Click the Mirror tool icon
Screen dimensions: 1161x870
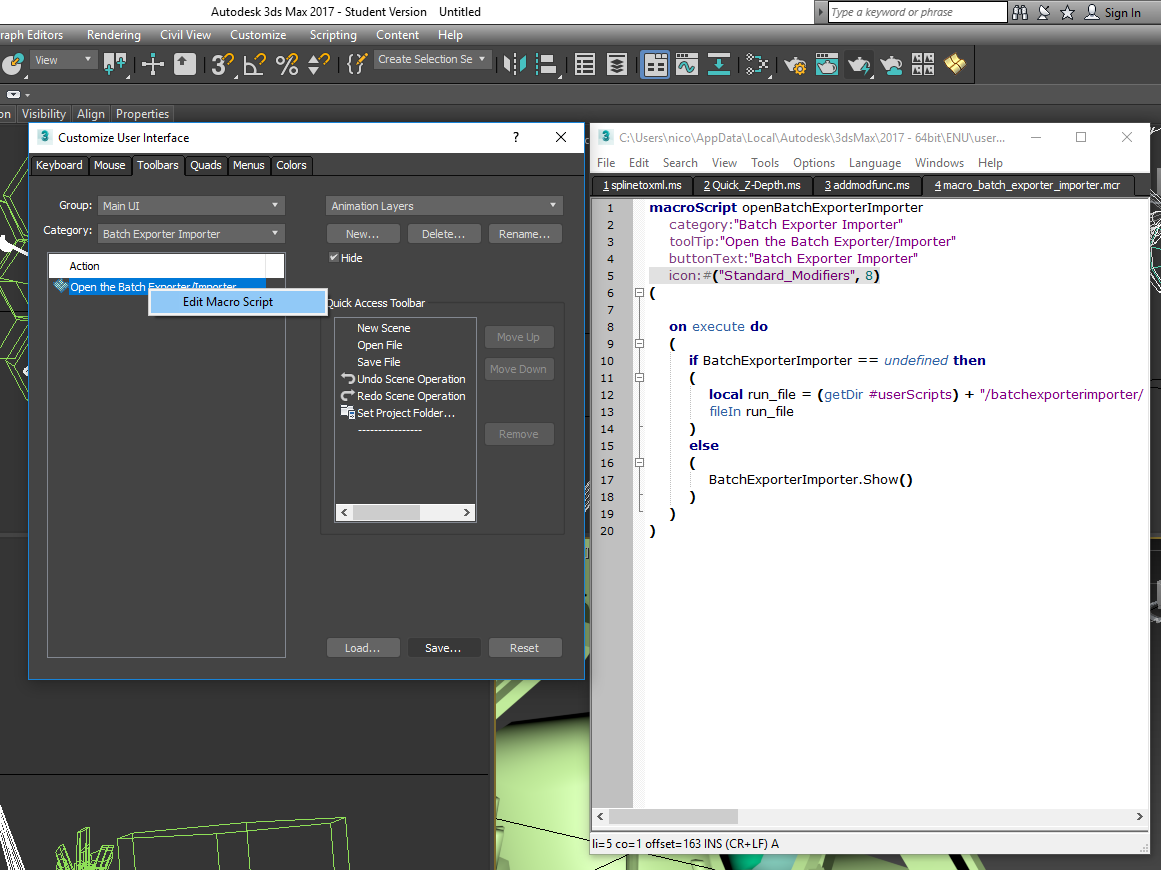coord(515,64)
